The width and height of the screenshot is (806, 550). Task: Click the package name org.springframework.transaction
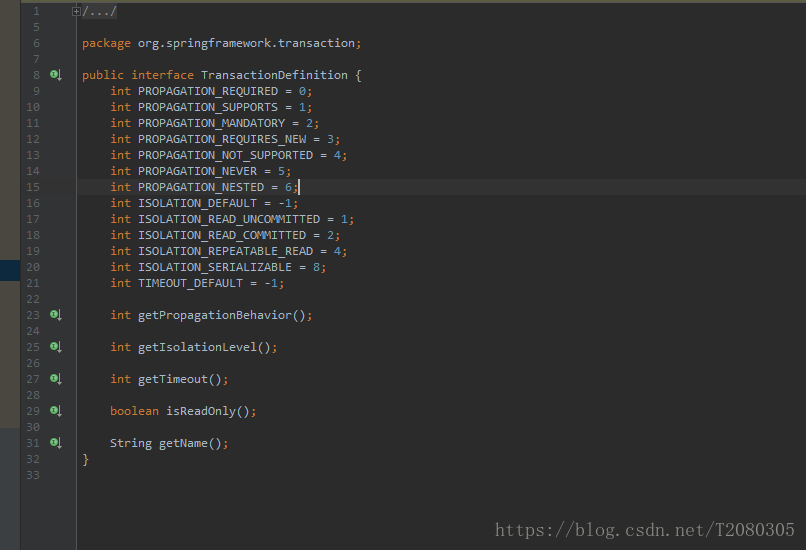click(246, 43)
